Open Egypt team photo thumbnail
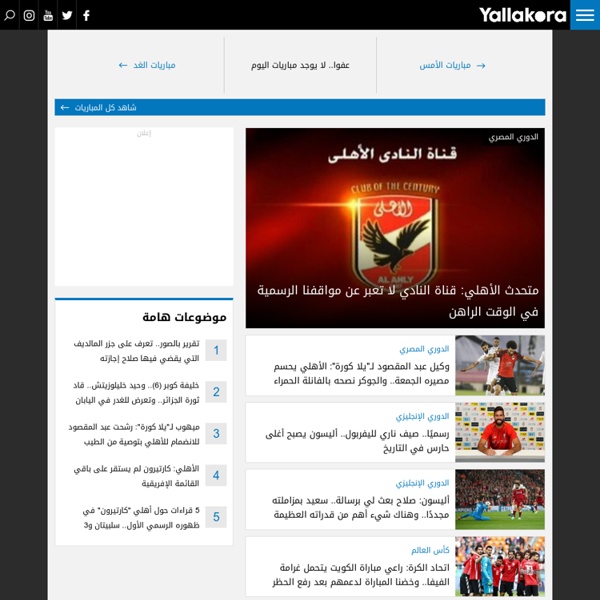Image resolution: width=600 pixels, height=600 pixels. [500, 566]
